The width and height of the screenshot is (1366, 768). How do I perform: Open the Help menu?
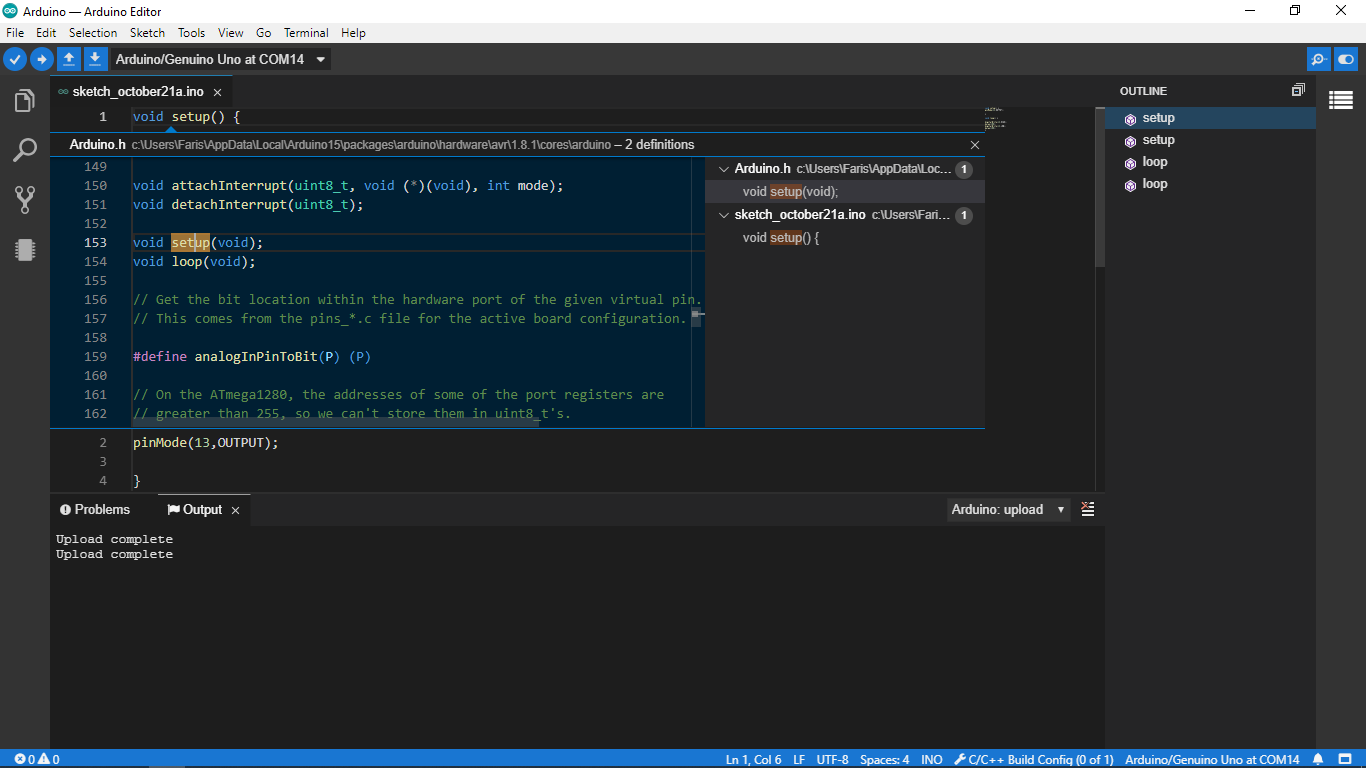click(353, 33)
